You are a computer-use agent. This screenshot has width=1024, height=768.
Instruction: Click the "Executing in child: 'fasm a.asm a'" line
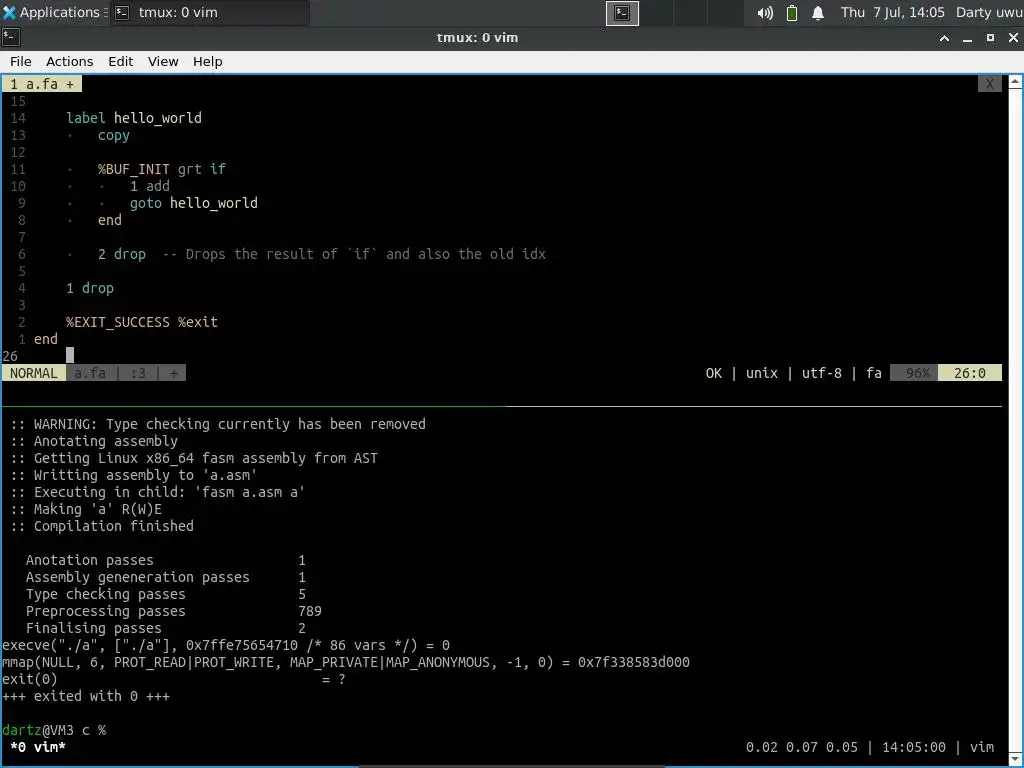pos(157,492)
